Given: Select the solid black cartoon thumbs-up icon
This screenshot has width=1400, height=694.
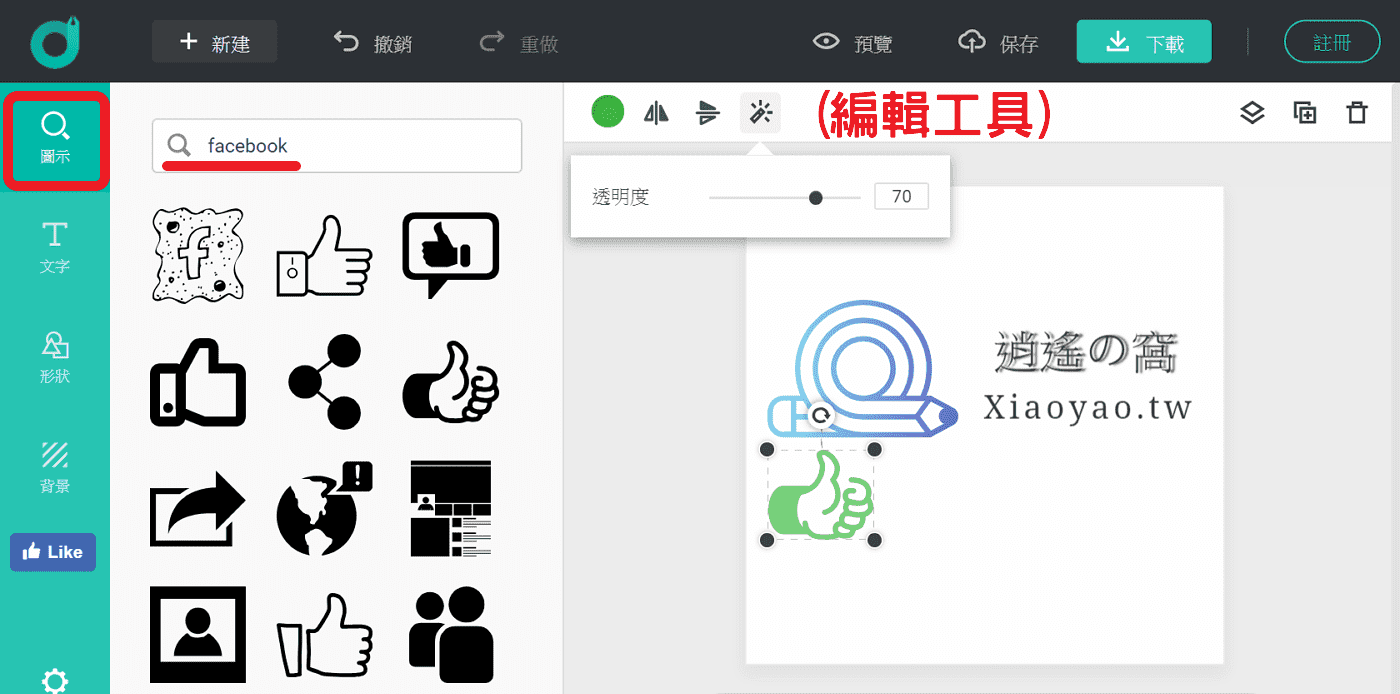Looking at the screenshot, I should 450,382.
